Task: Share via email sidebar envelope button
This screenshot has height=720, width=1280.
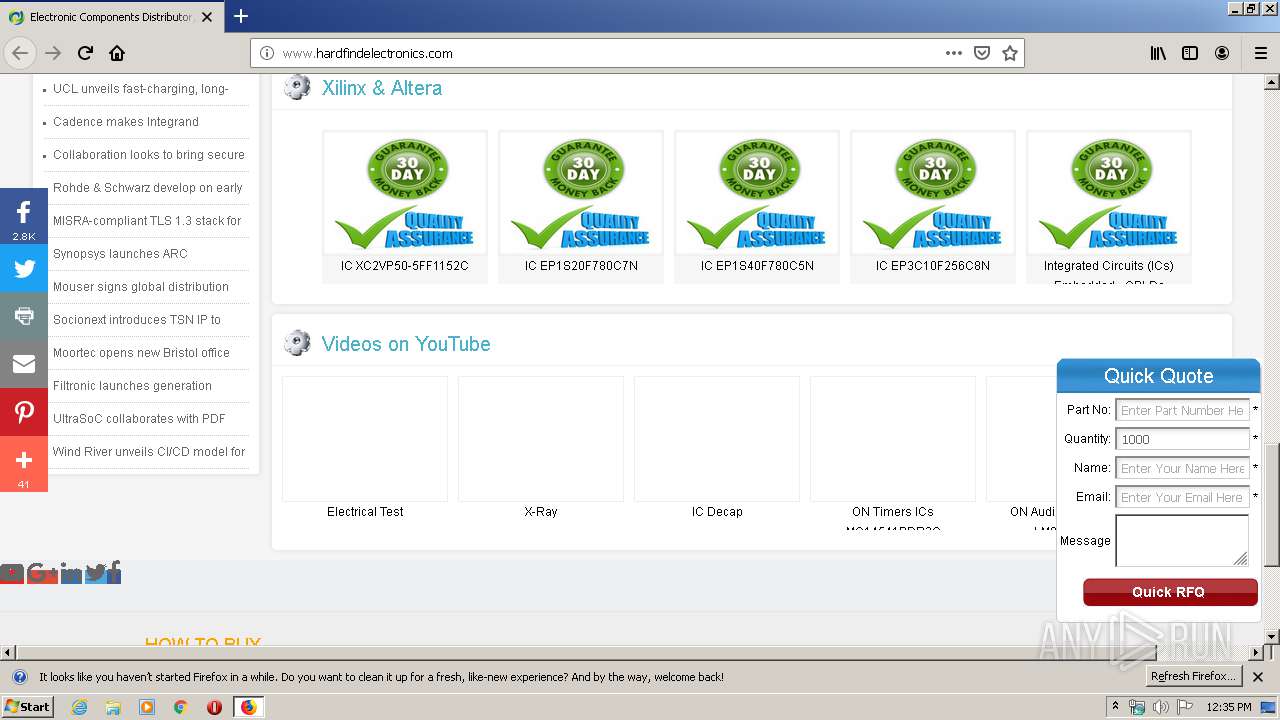Action: click(24, 364)
